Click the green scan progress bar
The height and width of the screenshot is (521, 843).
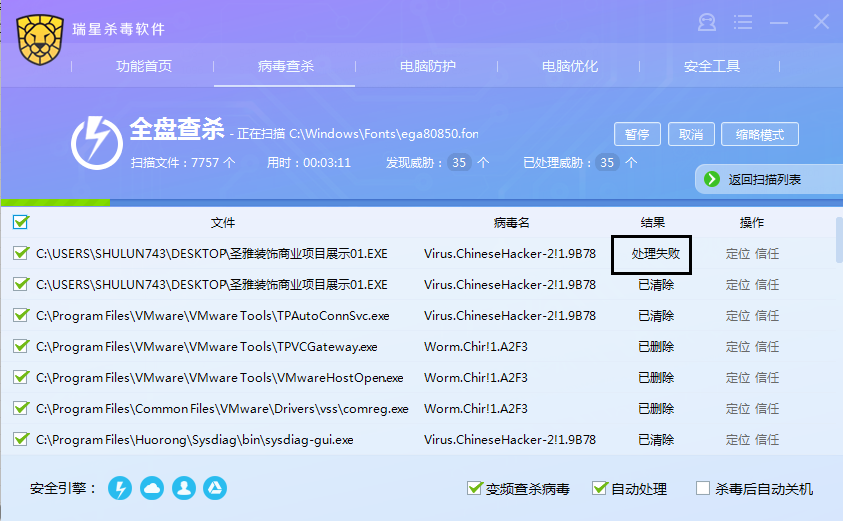[x=55, y=203]
